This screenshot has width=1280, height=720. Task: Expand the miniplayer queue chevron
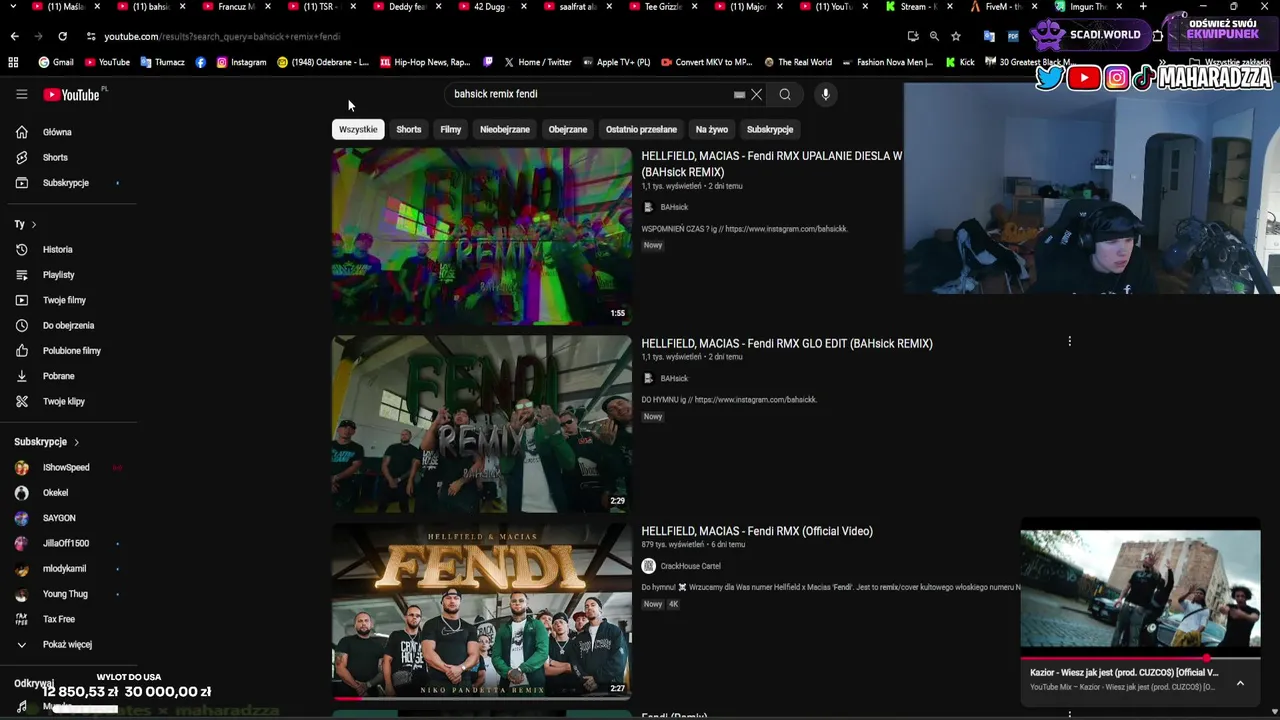click(1240, 683)
